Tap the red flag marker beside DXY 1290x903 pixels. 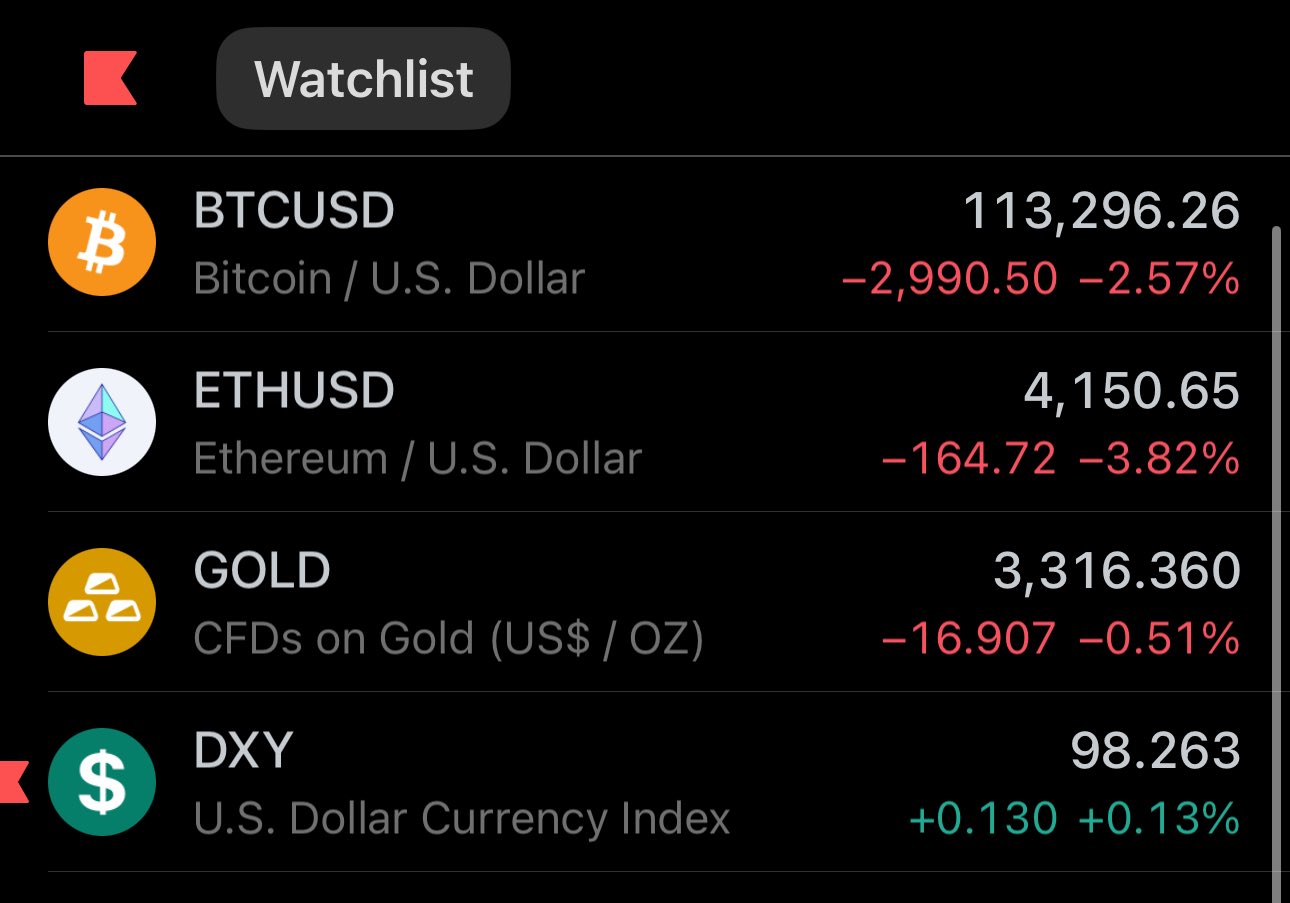click(13, 782)
